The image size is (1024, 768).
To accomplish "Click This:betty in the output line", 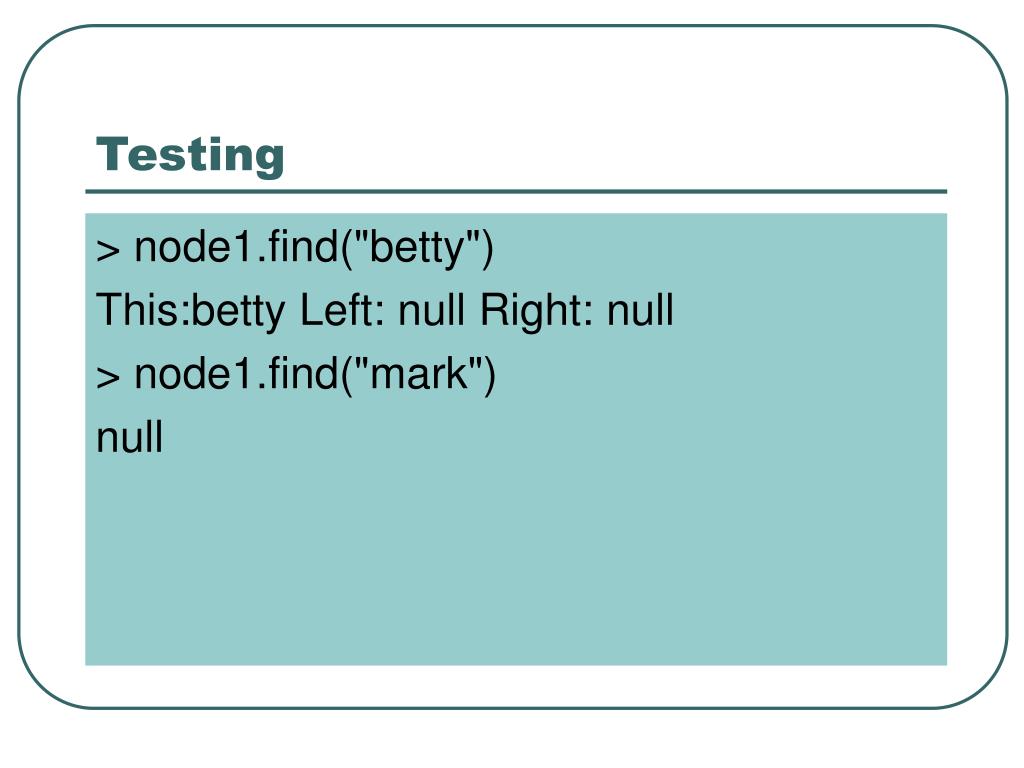I will click(x=191, y=310).
